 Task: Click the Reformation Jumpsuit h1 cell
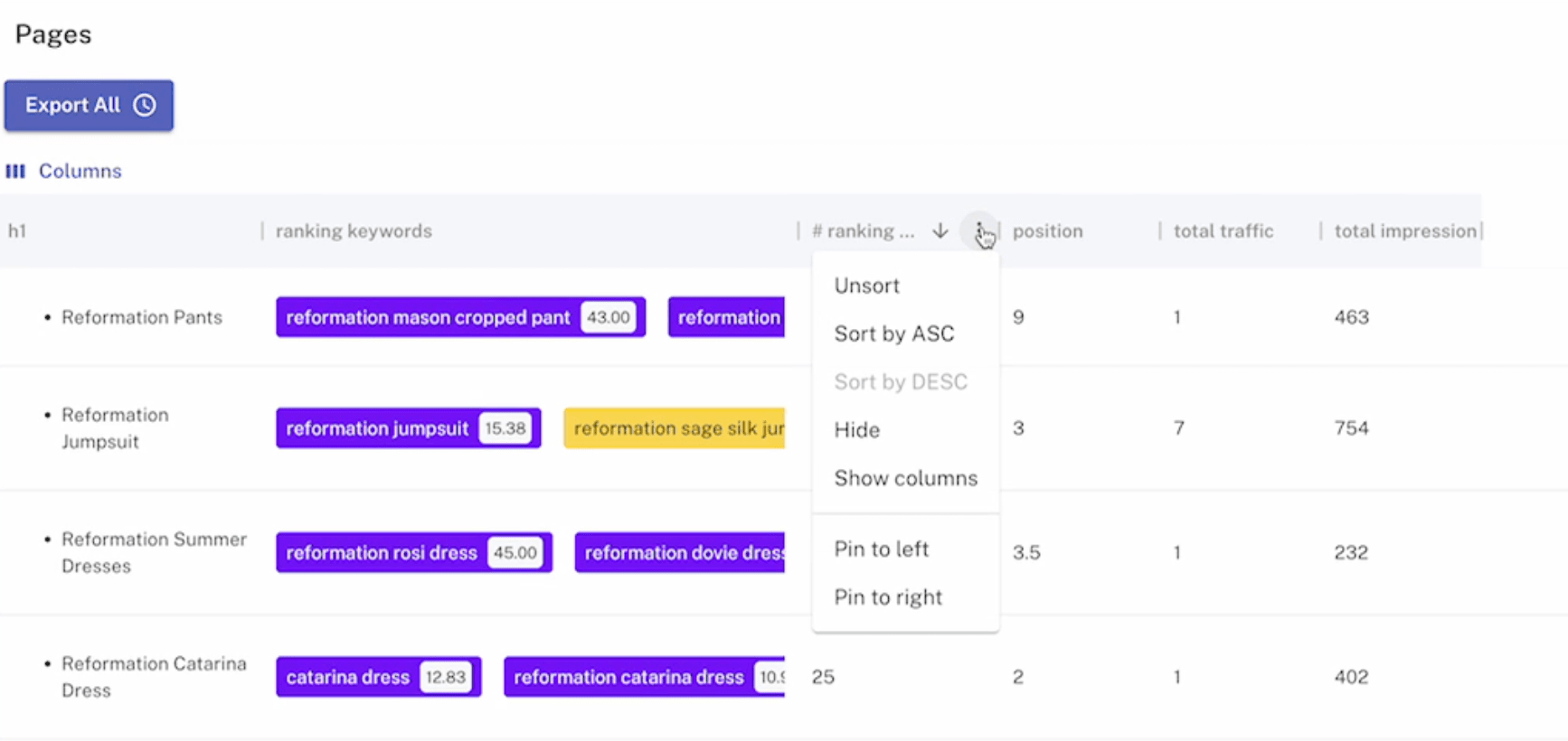click(115, 428)
